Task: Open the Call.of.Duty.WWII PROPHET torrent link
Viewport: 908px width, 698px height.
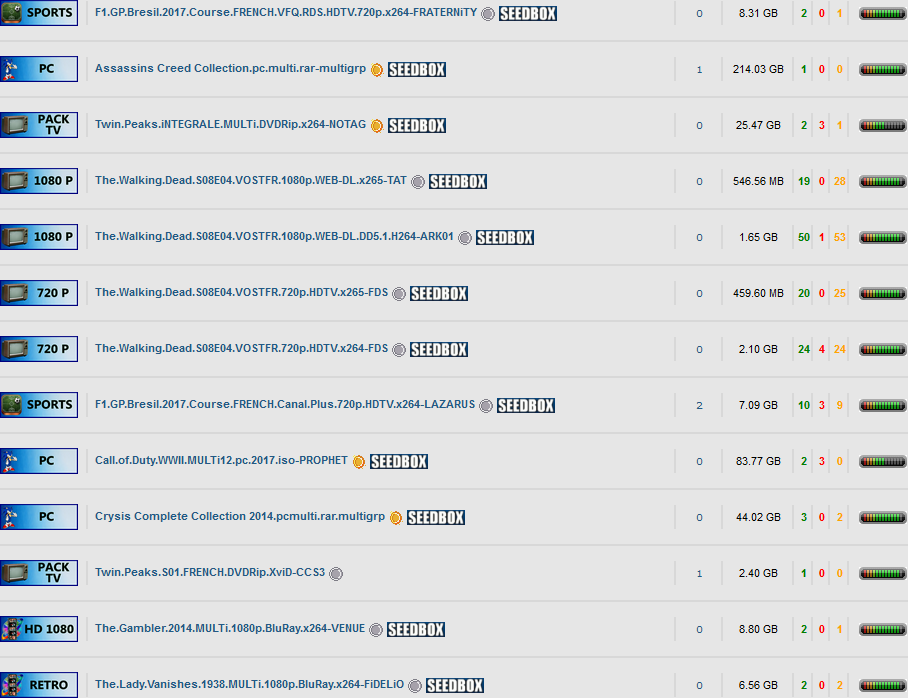Action: pos(221,461)
